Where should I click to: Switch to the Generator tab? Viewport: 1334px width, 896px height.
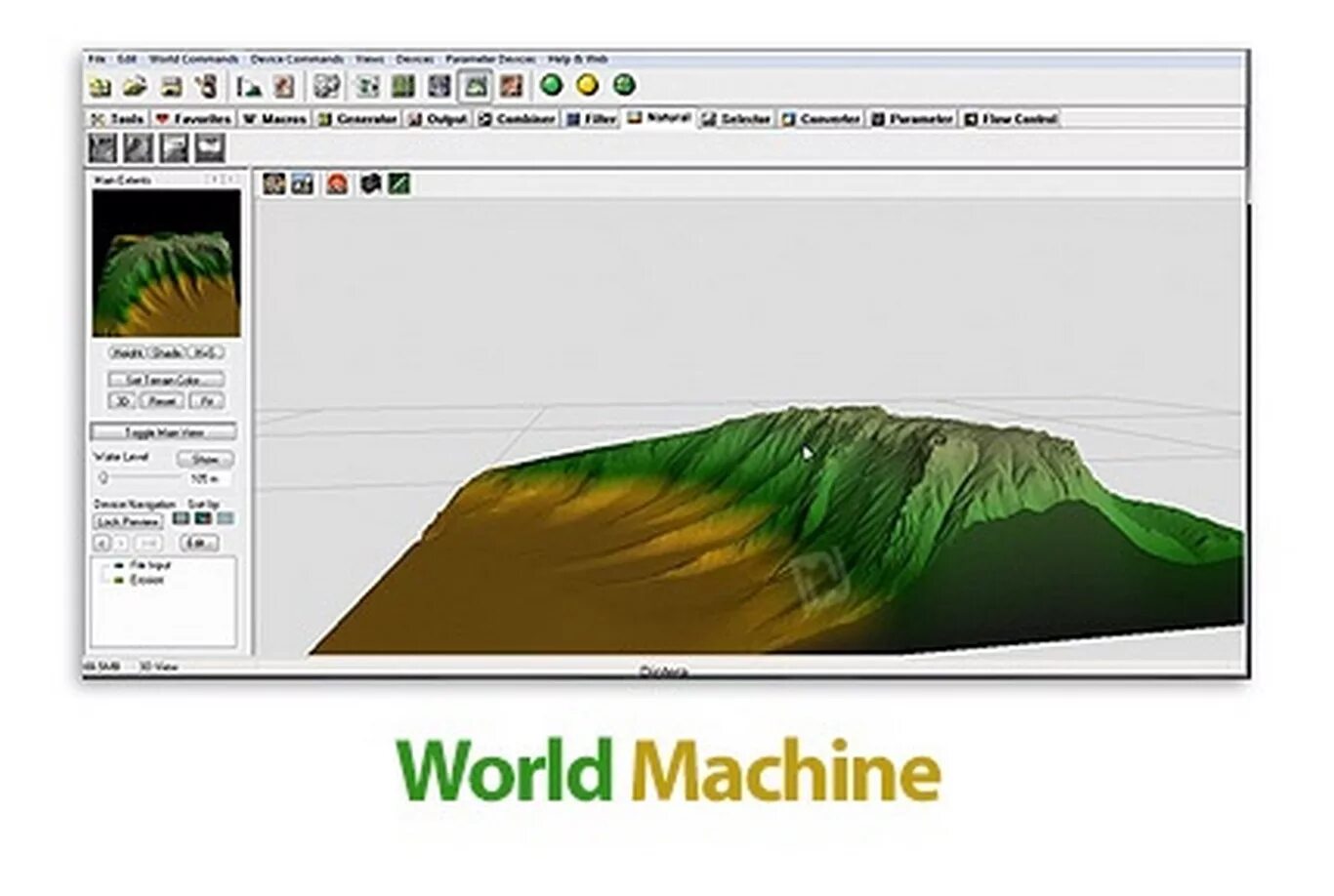pyautogui.click(x=357, y=119)
